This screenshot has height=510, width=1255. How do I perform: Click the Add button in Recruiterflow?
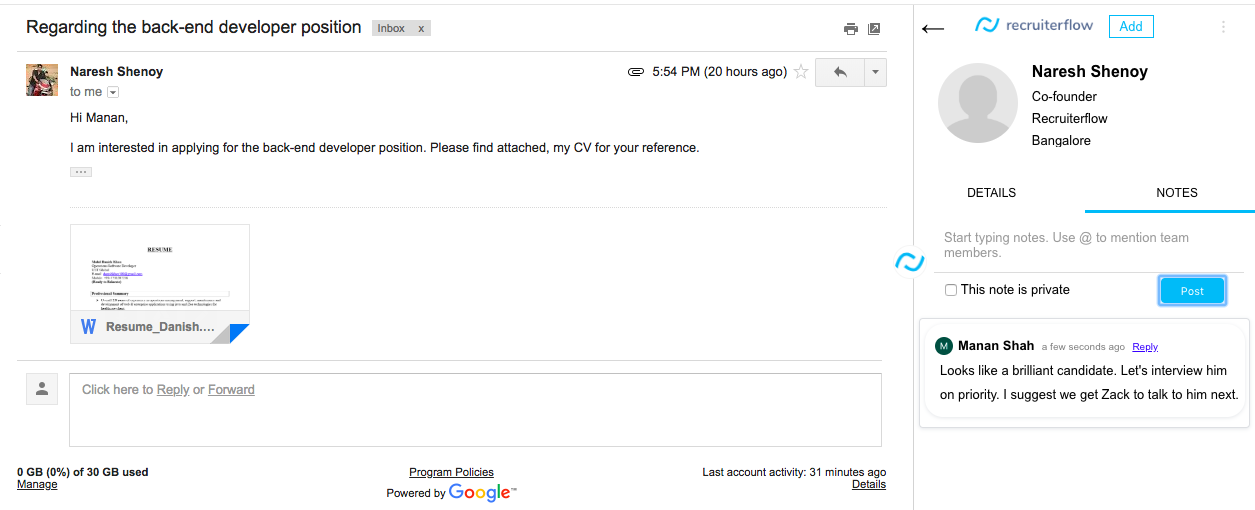pyautogui.click(x=1131, y=27)
